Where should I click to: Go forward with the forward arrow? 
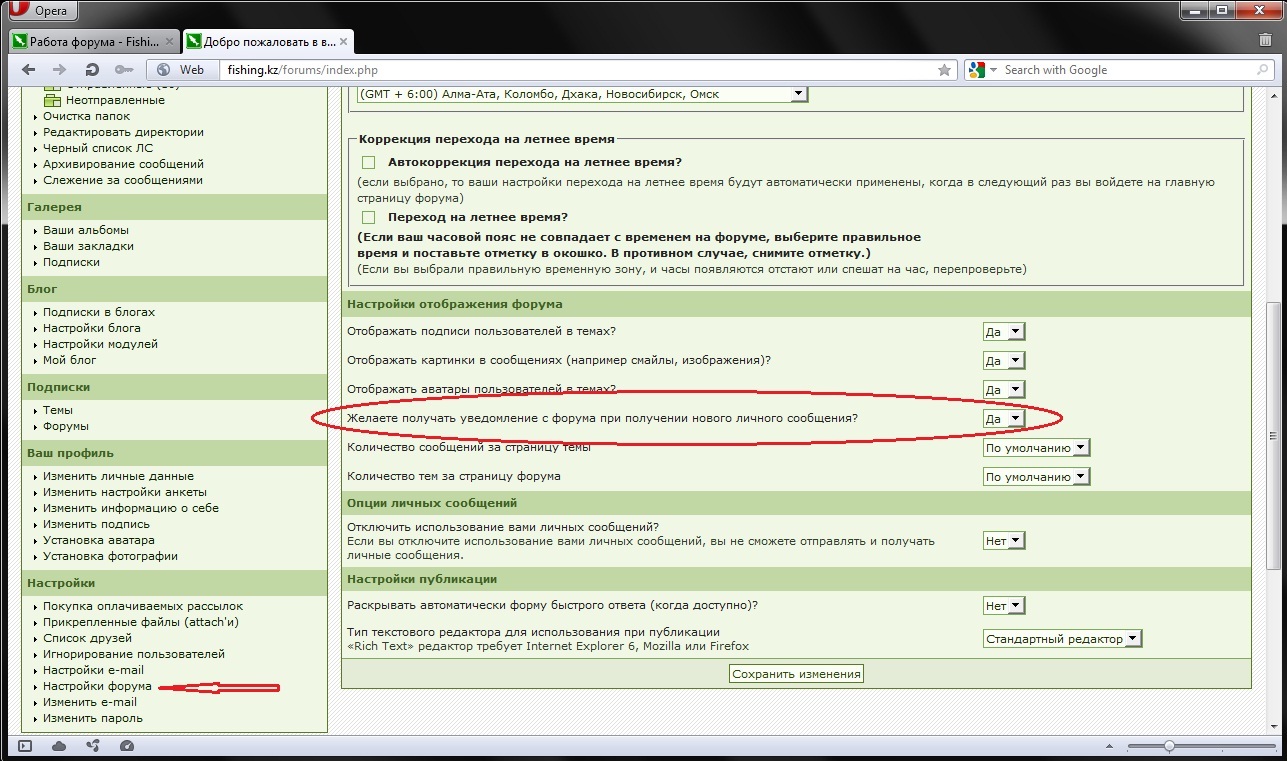[60, 70]
